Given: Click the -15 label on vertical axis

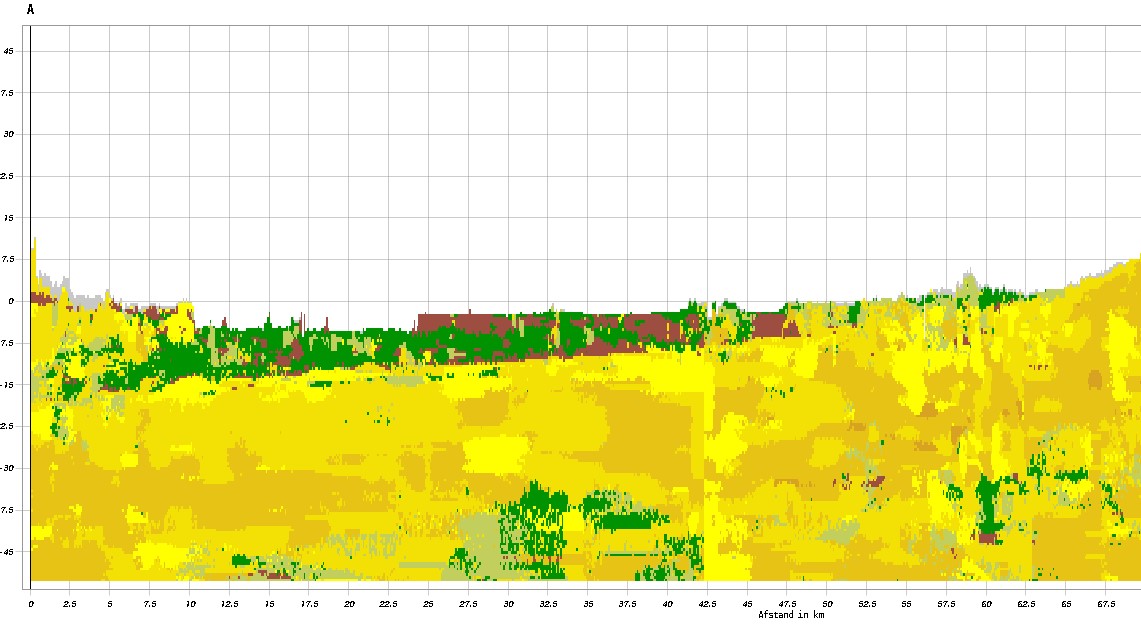Looking at the screenshot, I should (12, 384).
